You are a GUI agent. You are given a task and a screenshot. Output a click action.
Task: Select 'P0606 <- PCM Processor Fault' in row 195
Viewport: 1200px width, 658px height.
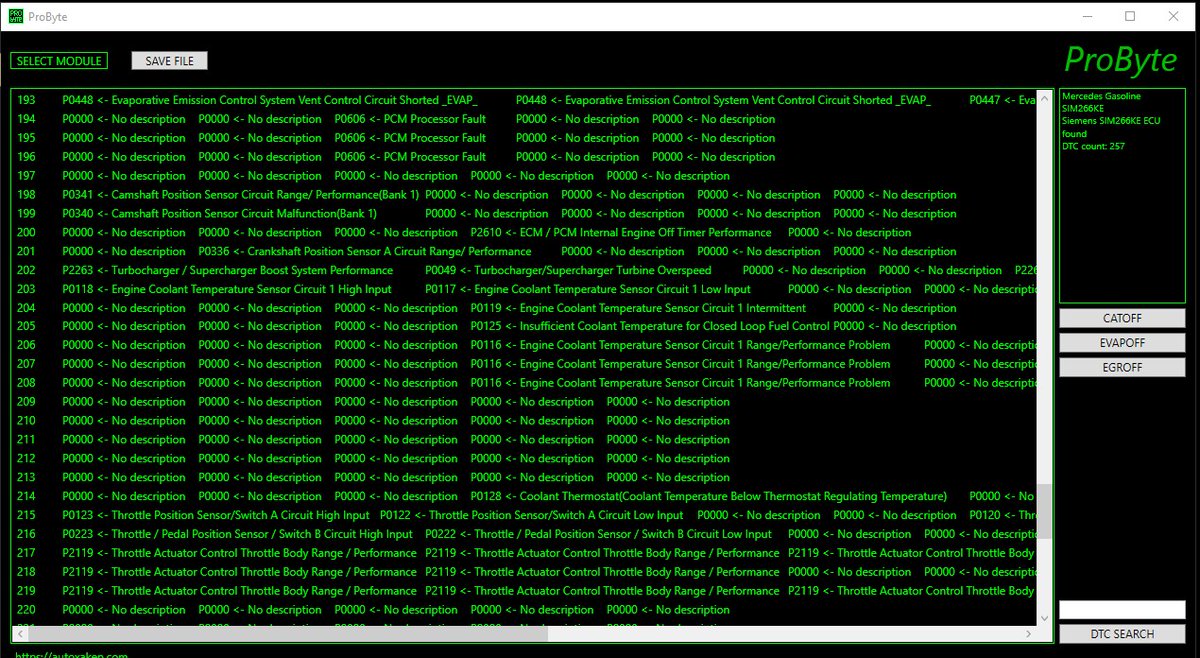pos(410,138)
